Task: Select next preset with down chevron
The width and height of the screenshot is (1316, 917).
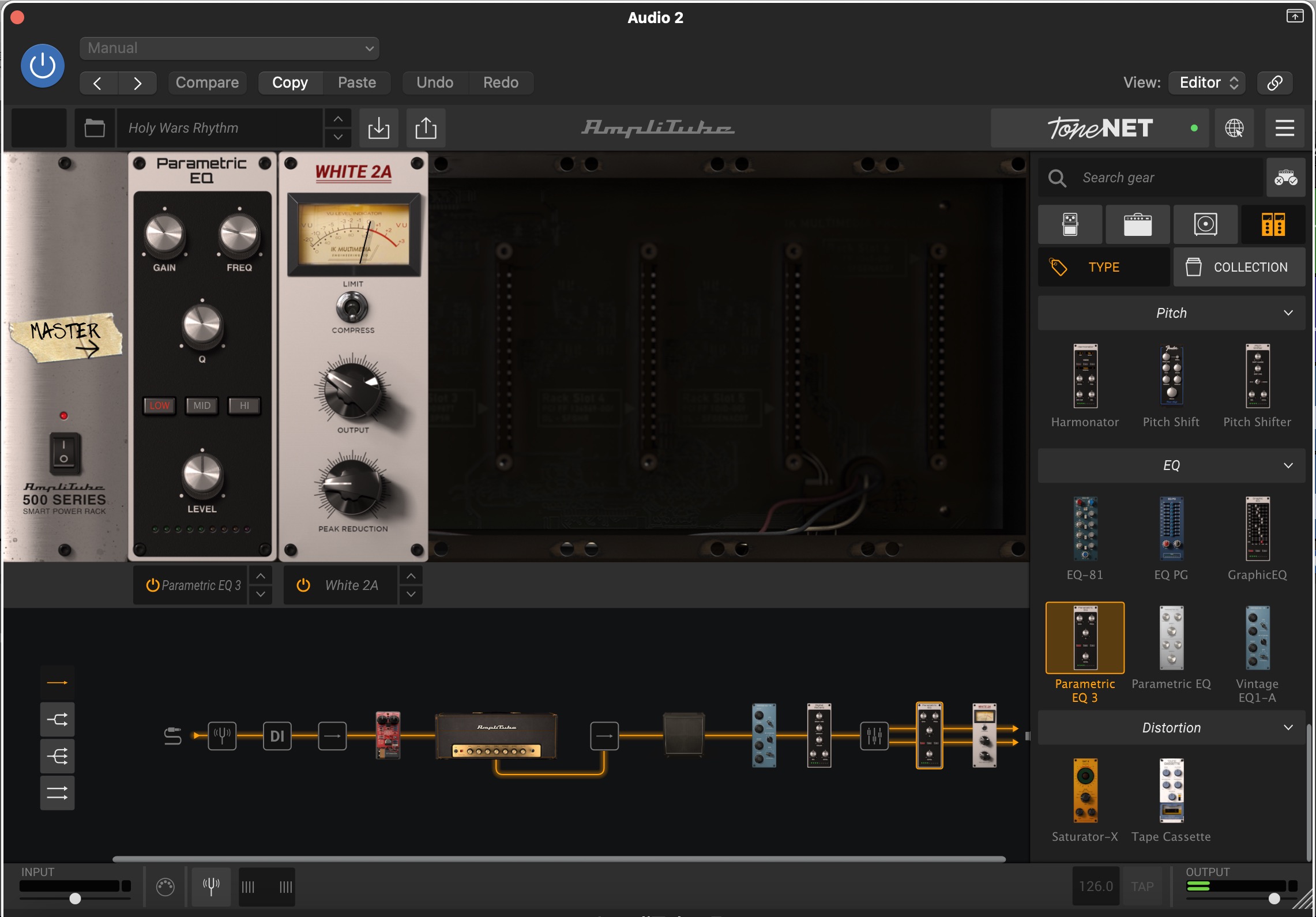Action: [x=338, y=137]
